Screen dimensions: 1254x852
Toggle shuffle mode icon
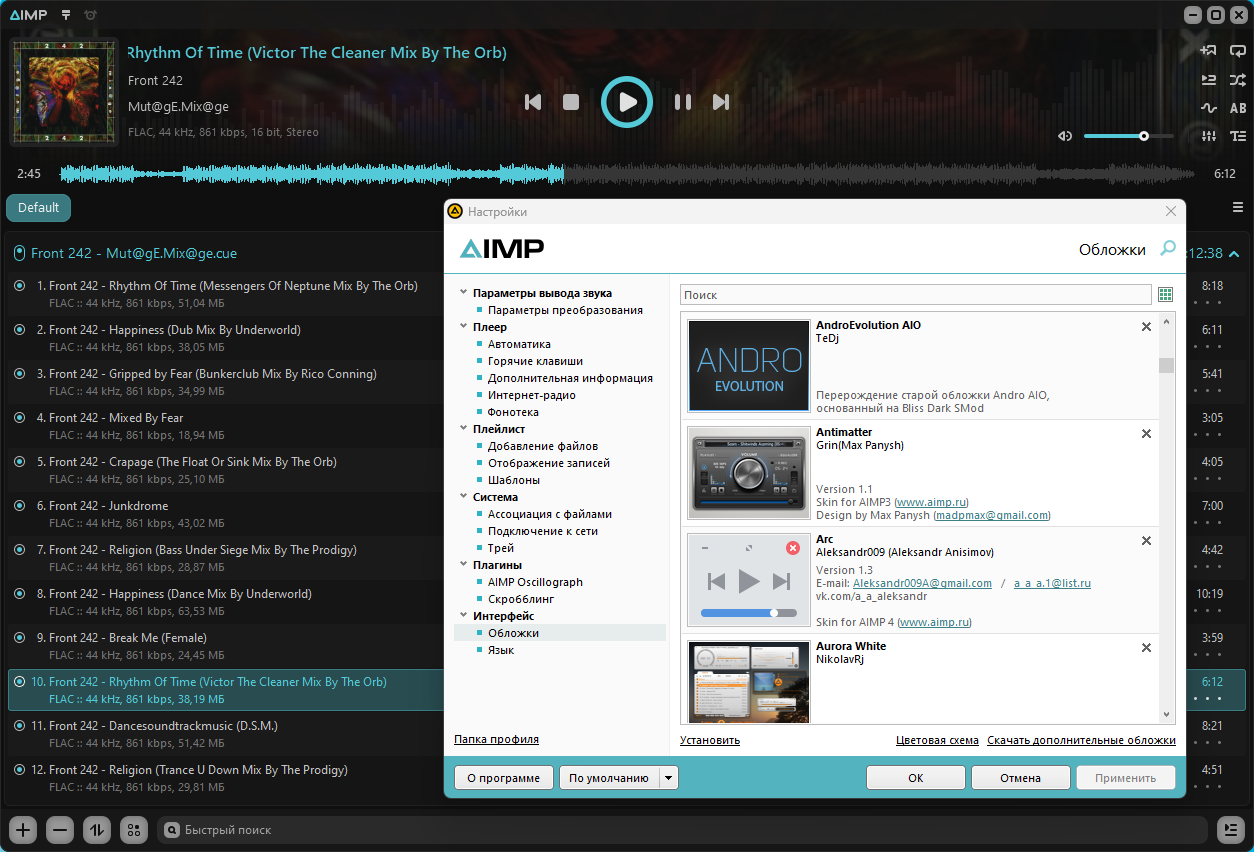coord(1238,80)
